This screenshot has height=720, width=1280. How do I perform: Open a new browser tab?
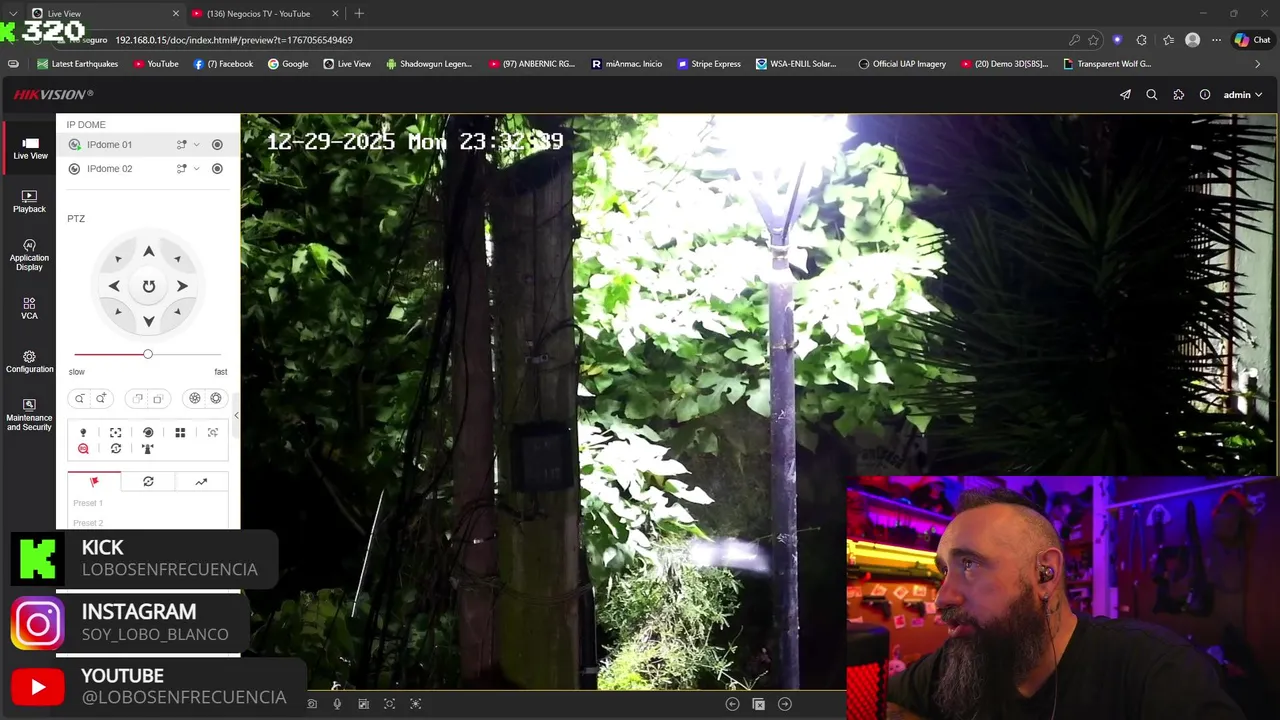[359, 14]
